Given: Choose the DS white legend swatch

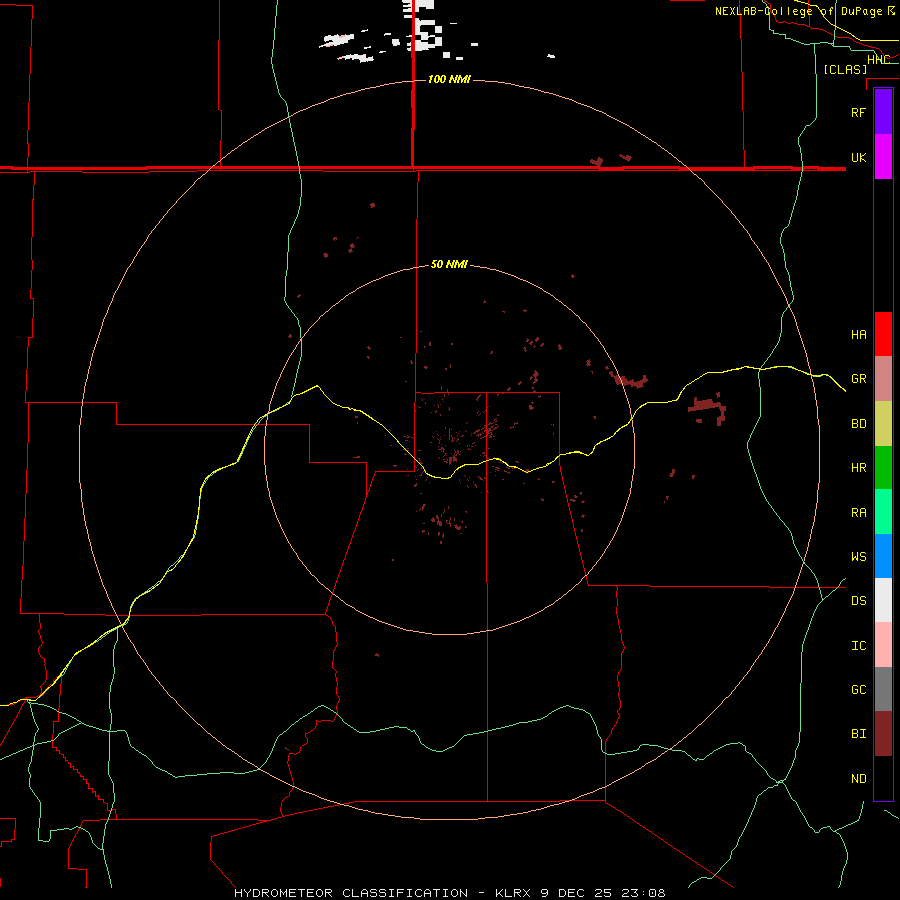Looking at the screenshot, I should tap(883, 600).
